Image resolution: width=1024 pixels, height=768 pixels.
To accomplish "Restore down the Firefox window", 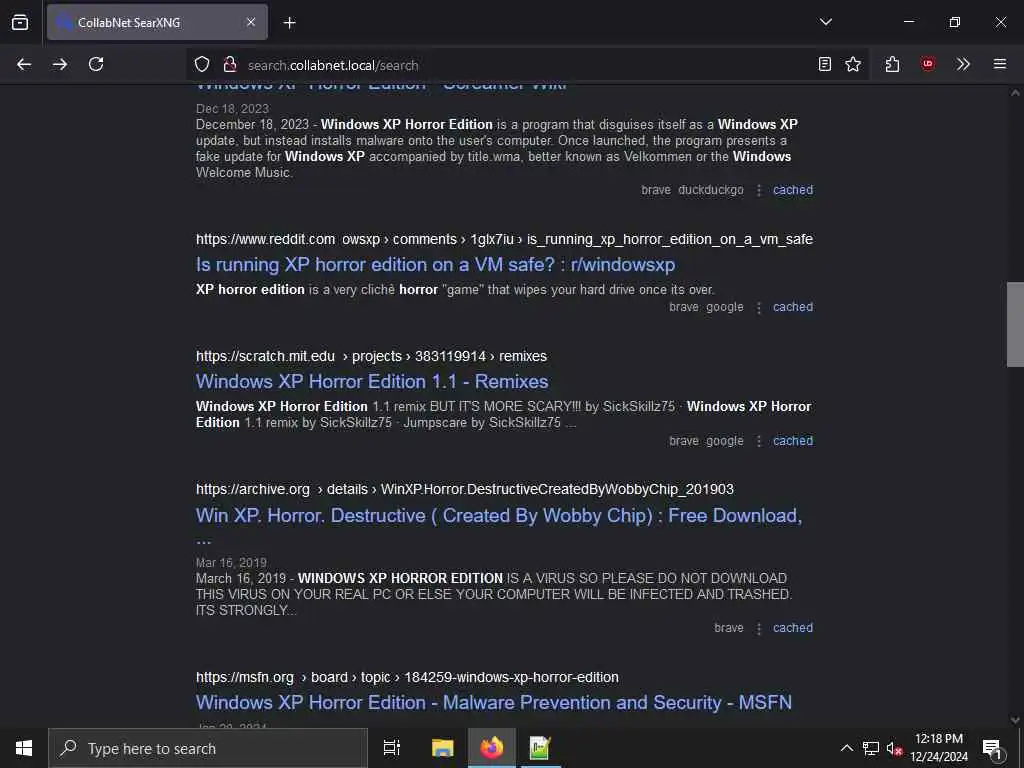I will click(x=955, y=22).
